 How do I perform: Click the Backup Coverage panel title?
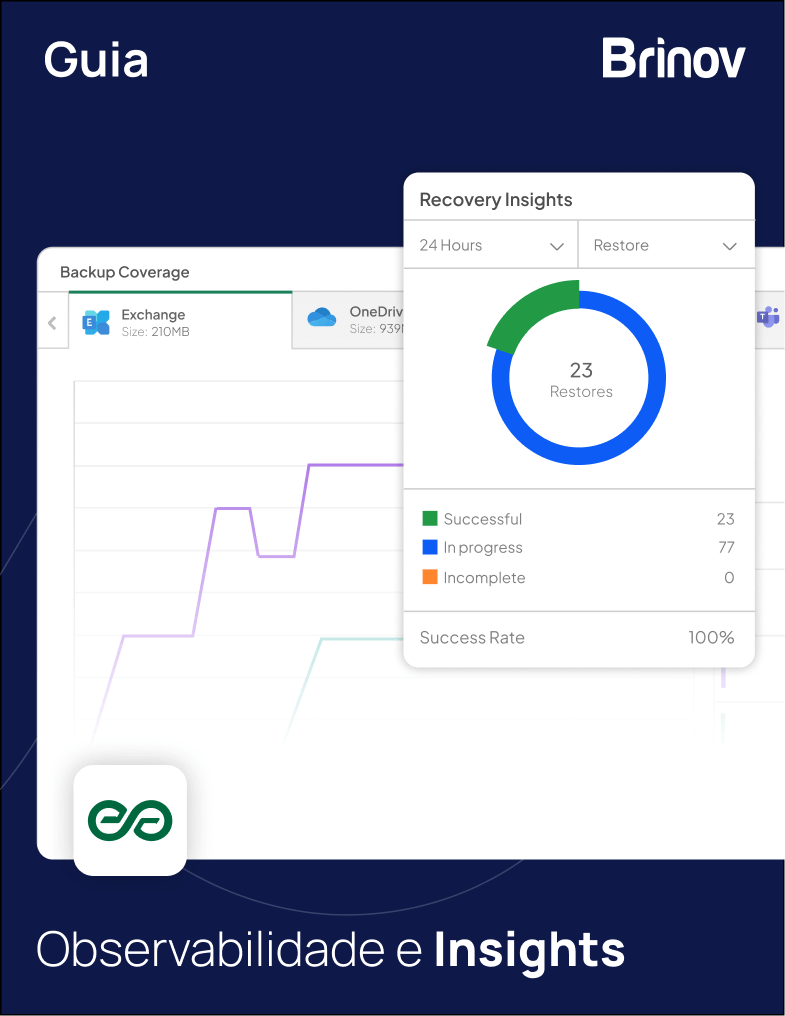click(x=124, y=272)
